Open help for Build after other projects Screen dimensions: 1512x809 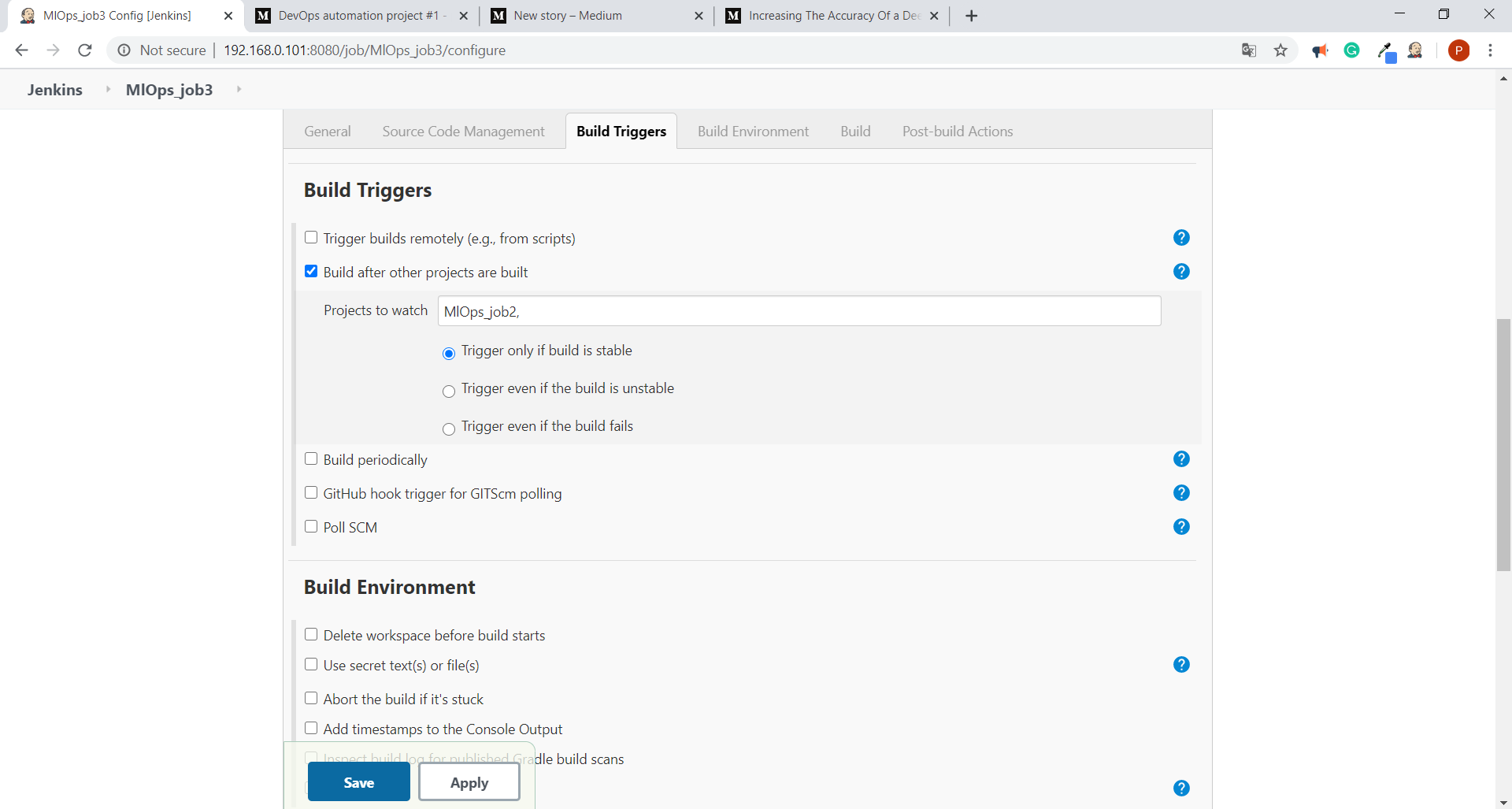click(1181, 272)
